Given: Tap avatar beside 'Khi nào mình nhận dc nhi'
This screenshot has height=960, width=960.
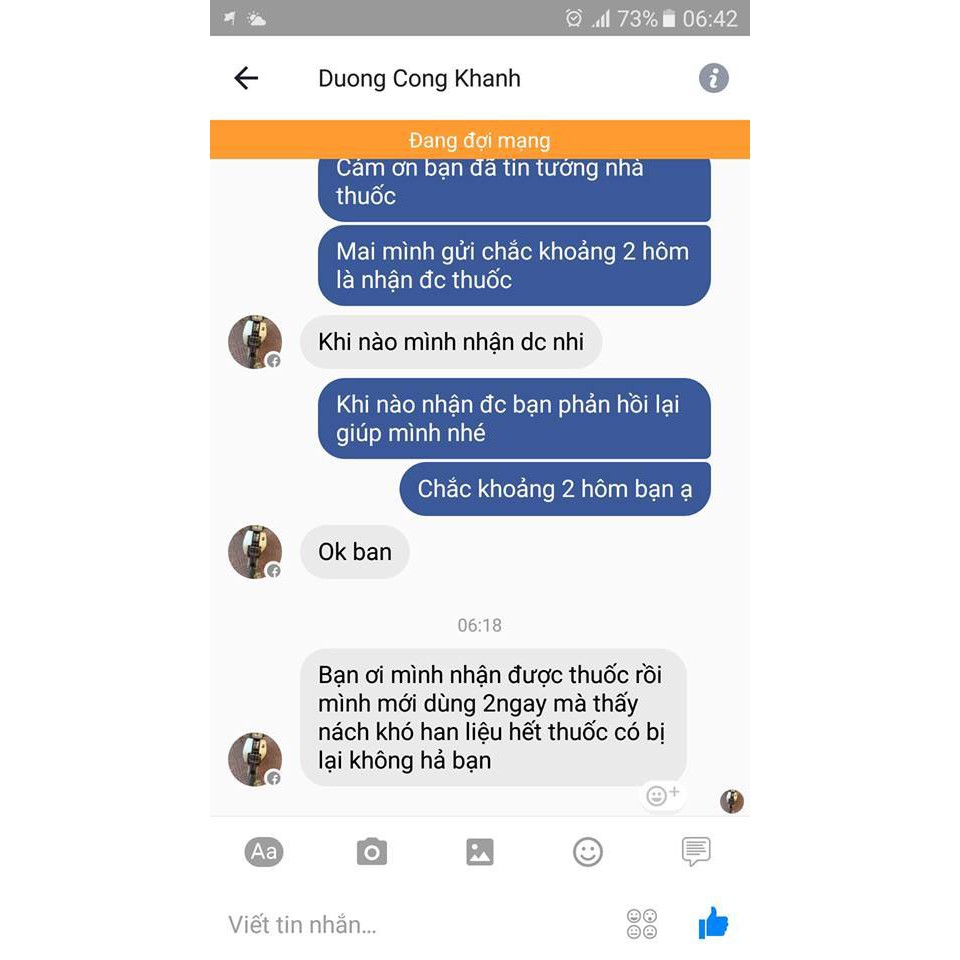Looking at the screenshot, I should coord(255,342).
